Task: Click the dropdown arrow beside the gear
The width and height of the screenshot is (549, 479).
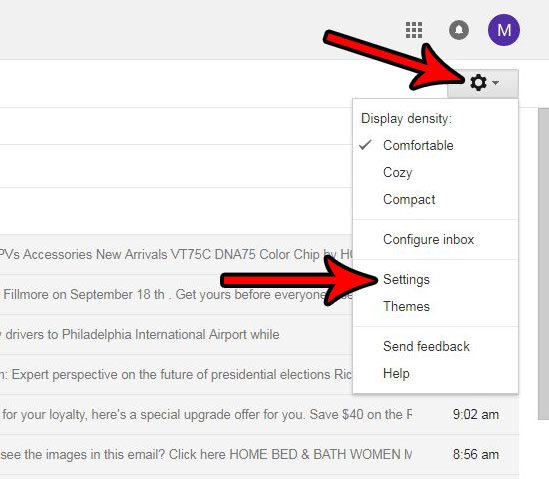Action: (x=495, y=83)
